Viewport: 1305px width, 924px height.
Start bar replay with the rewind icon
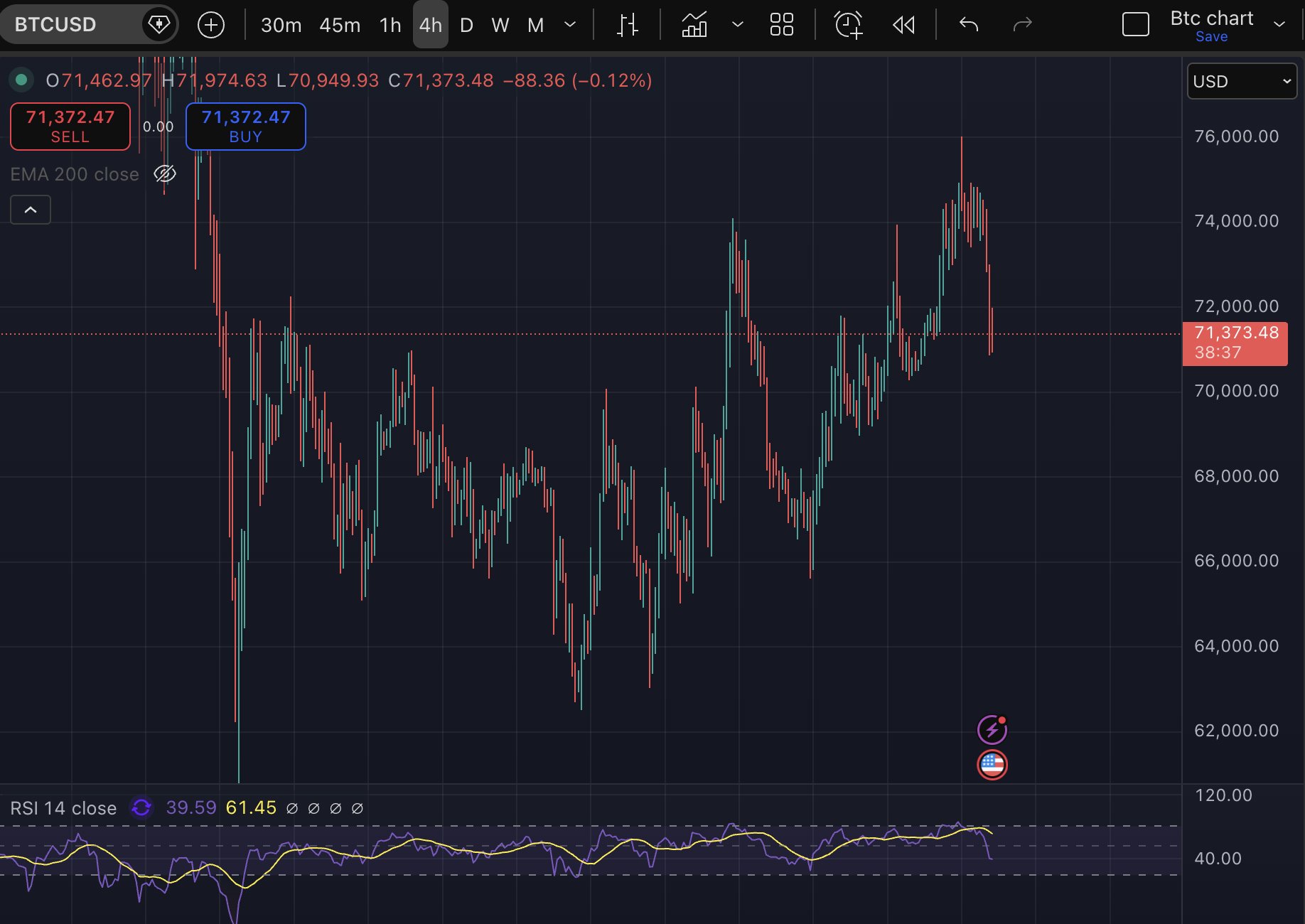[903, 25]
